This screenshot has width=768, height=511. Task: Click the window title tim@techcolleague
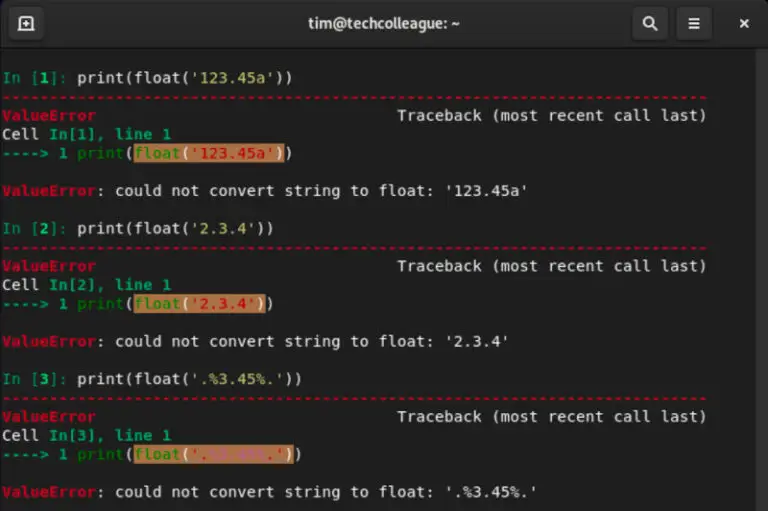384,24
